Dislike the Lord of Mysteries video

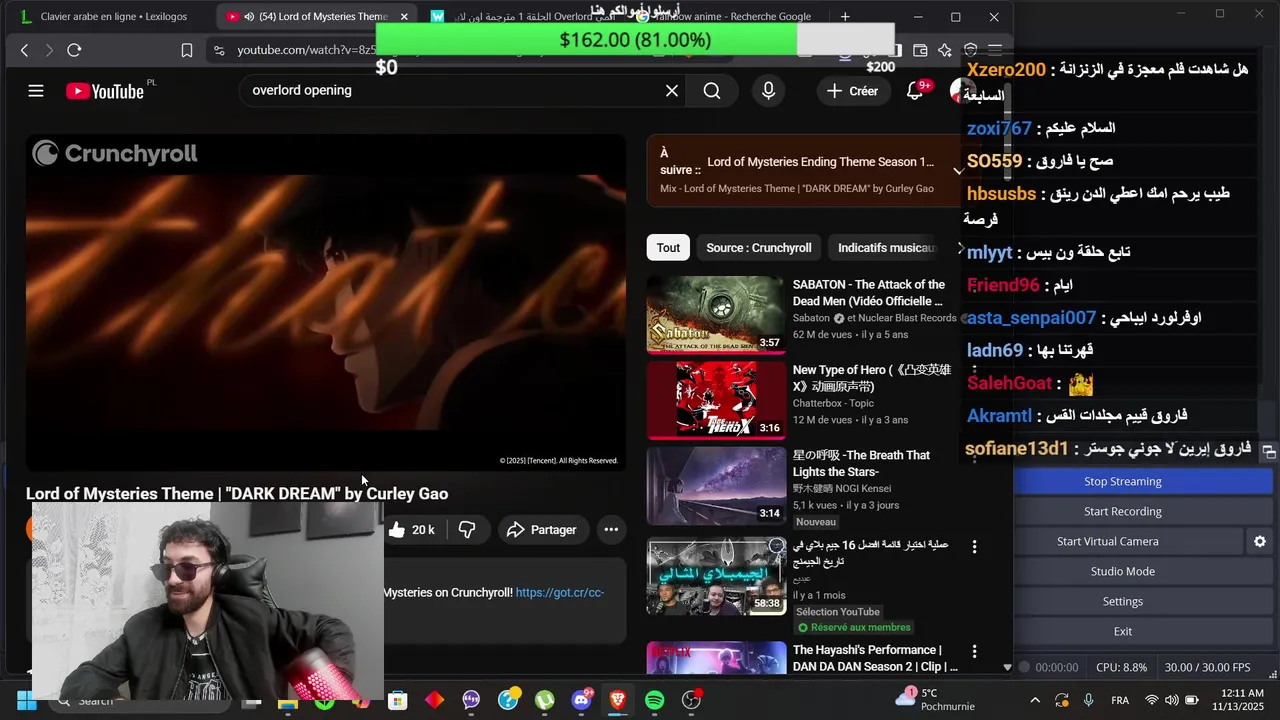coord(467,530)
